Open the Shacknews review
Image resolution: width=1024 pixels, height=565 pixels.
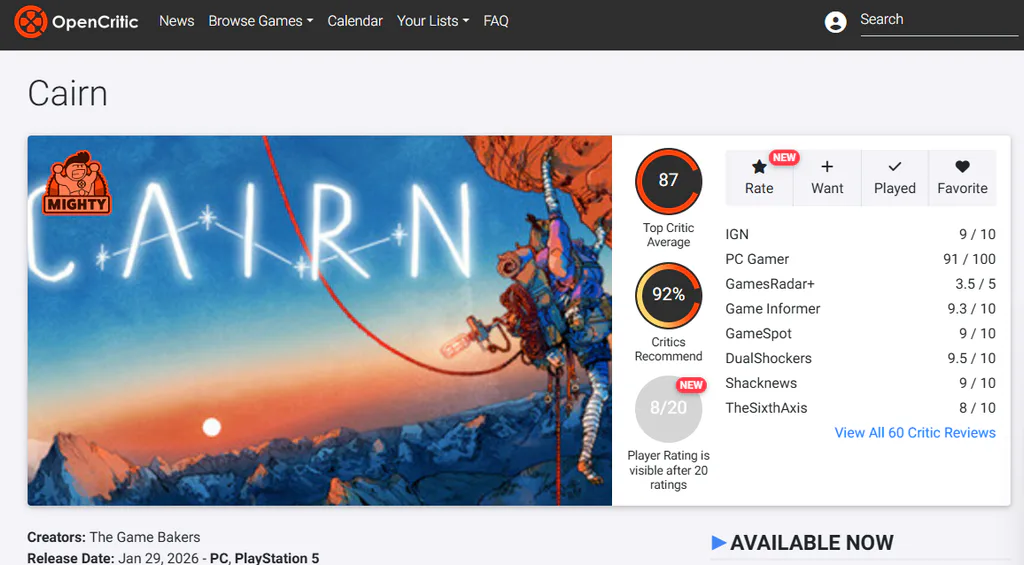click(860, 383)
